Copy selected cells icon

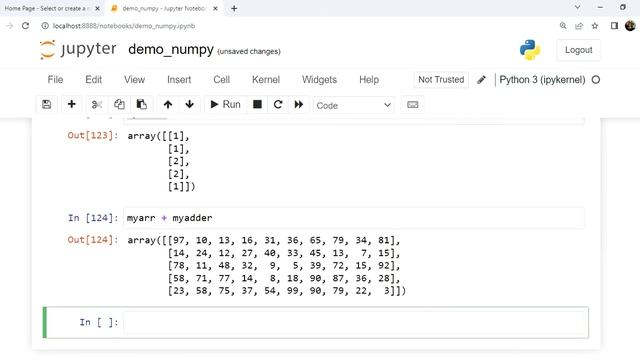tap(119, 104)
